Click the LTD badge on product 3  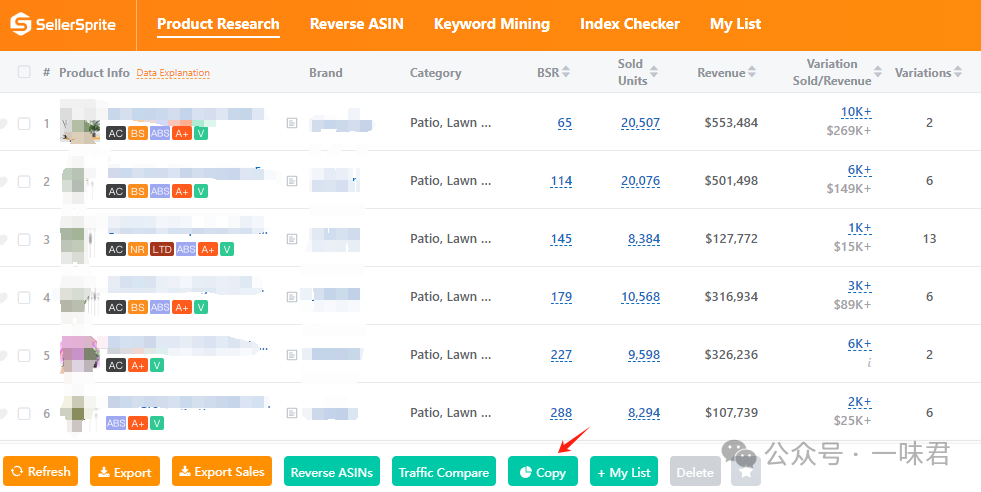pyautogui.click(x=161, y=249)
